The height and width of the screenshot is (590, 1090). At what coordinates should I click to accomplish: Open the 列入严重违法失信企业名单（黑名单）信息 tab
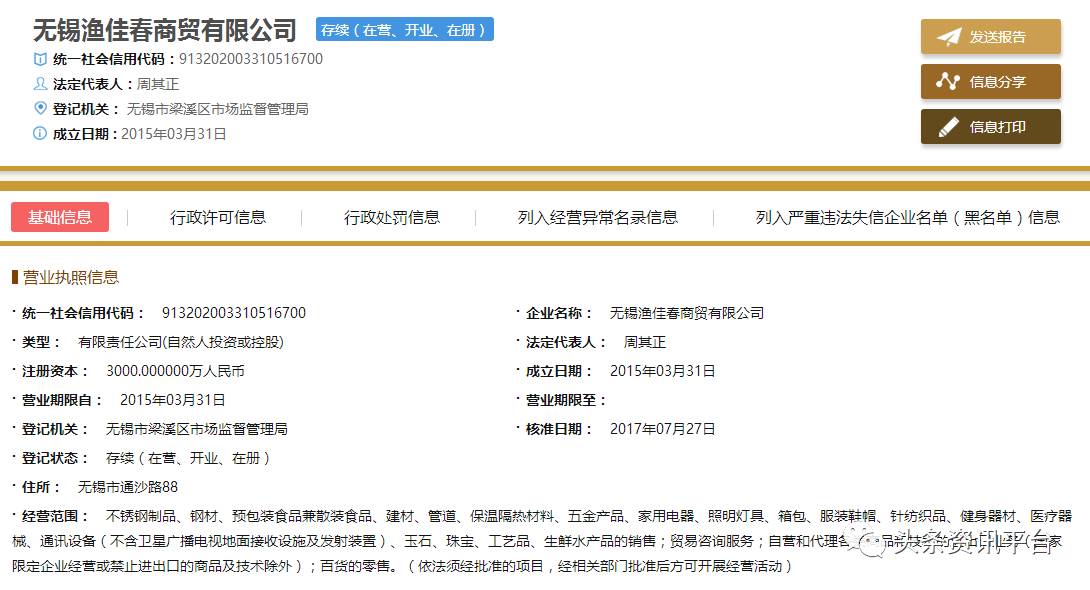pos(907,217)
